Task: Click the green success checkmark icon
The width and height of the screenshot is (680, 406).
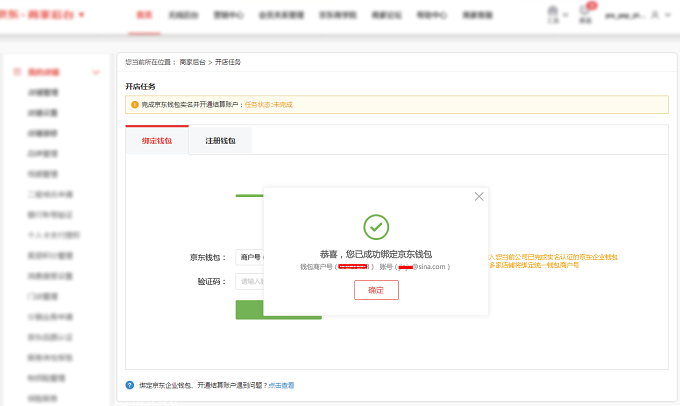Action: click(376, 227)
